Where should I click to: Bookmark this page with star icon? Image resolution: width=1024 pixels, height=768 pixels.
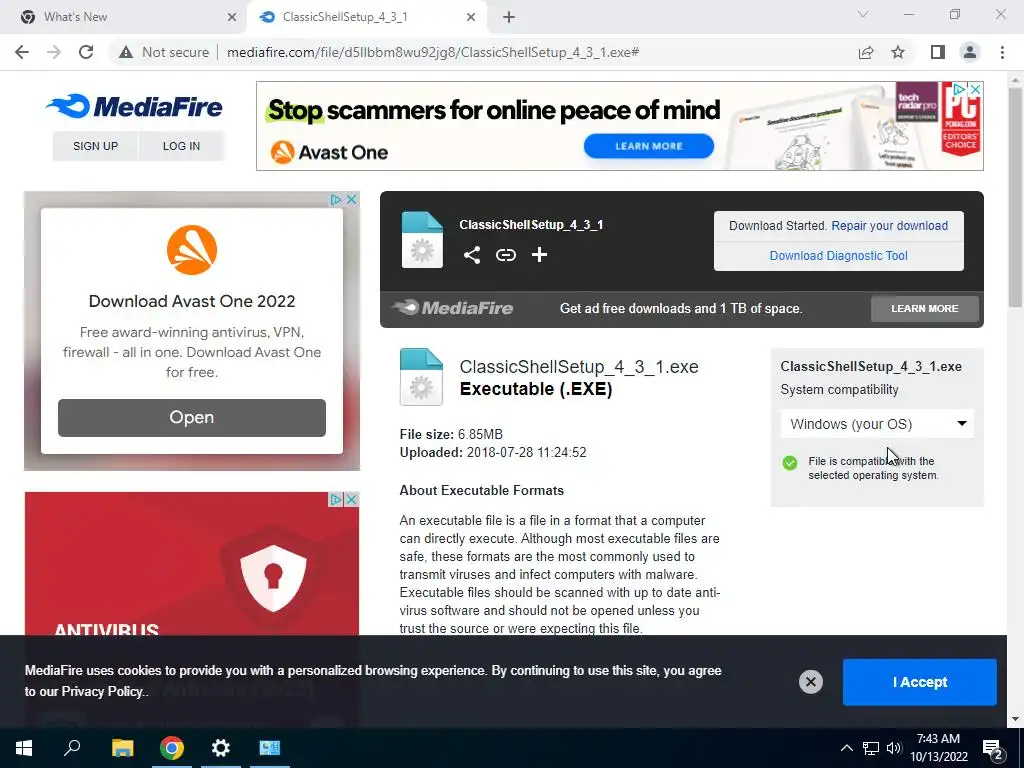click(x=898, y=52)
